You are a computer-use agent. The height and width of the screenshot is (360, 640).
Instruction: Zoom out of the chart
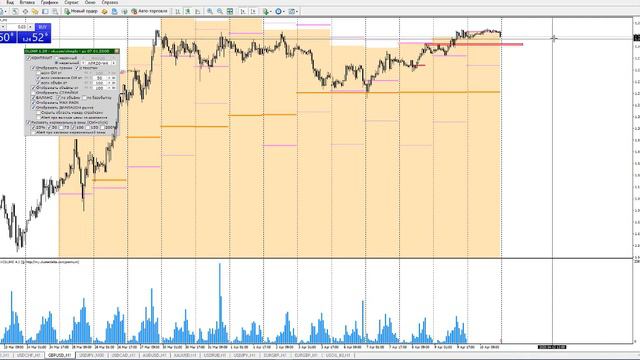(x=220, y=11)
